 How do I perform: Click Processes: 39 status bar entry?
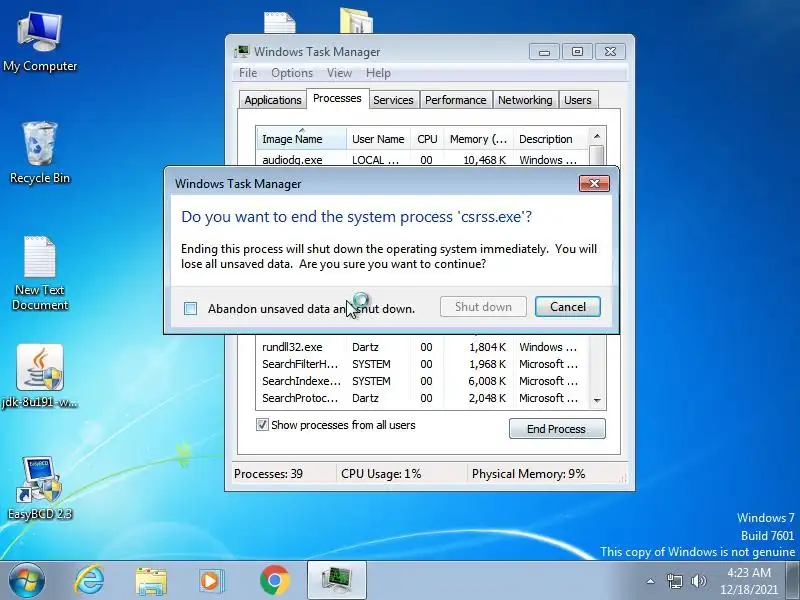(268, 473)
